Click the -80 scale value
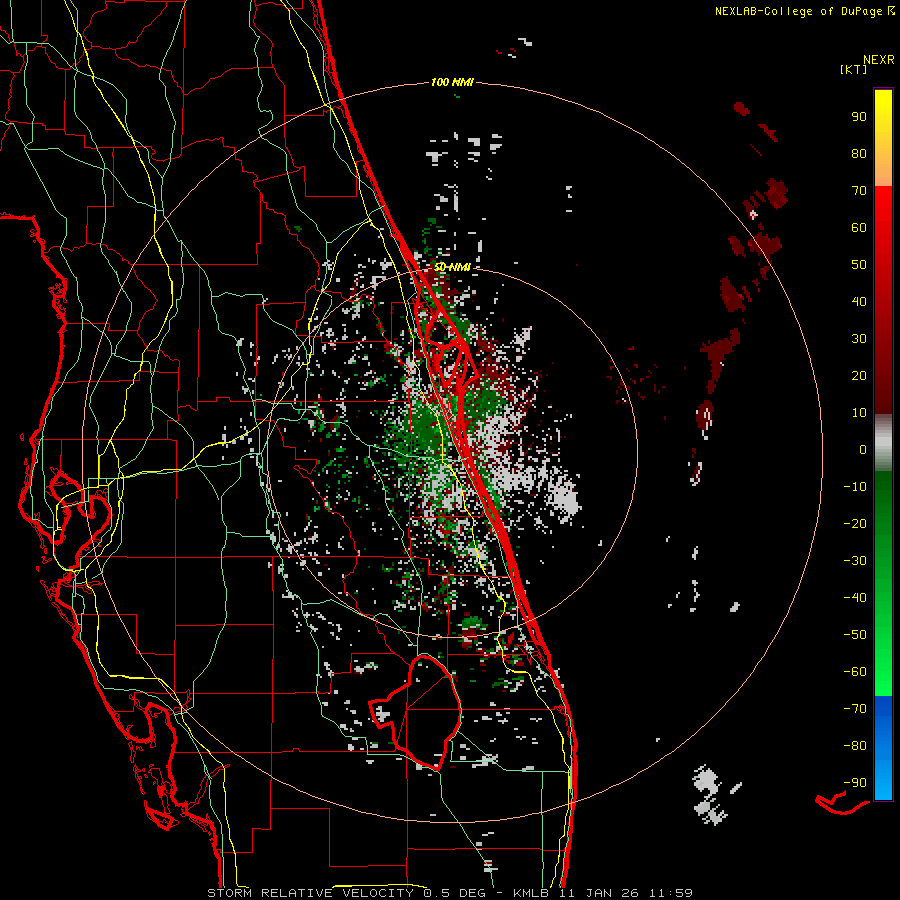 (855, 746)
